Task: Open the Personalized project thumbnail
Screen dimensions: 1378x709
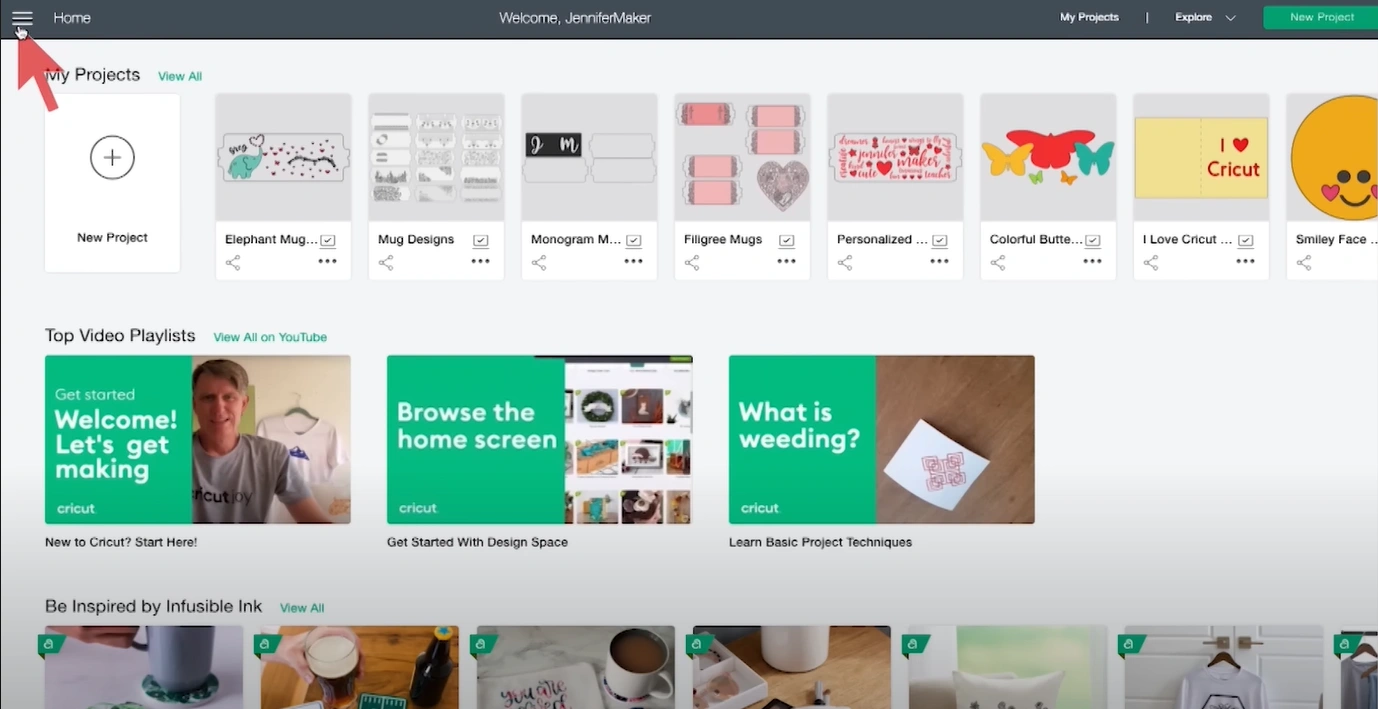Action: [x=895, y=157]
